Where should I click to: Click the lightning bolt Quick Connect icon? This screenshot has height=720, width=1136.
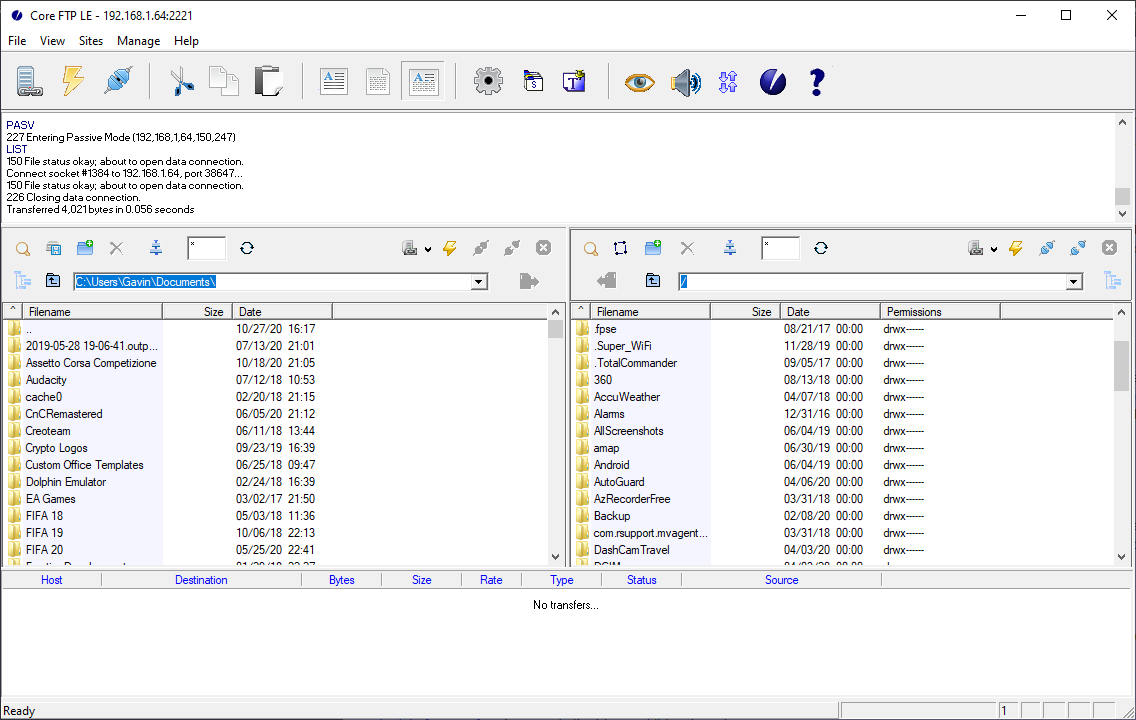[x=73, y=81]
